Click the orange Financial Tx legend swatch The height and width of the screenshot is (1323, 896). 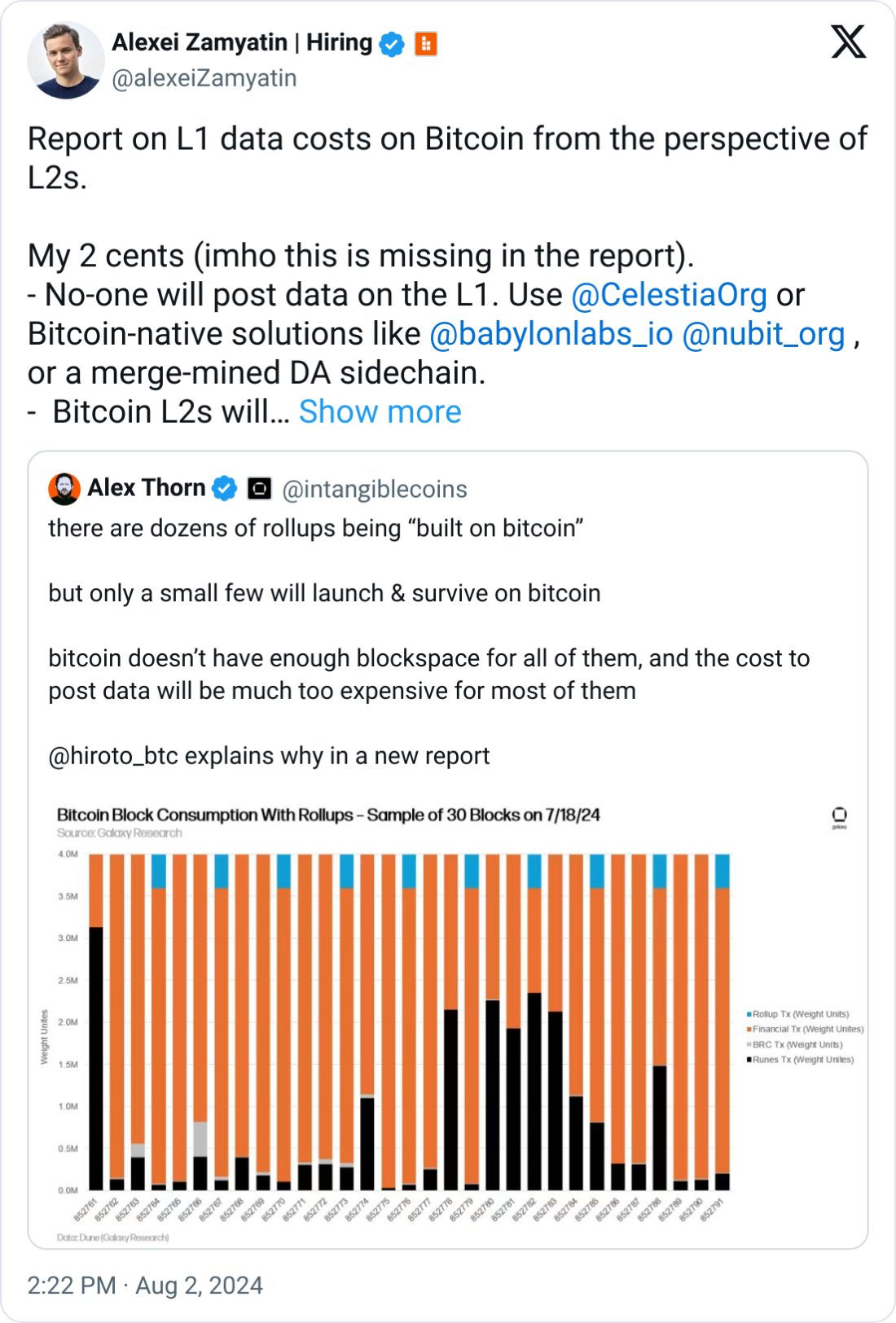[x=749, y=1029]
